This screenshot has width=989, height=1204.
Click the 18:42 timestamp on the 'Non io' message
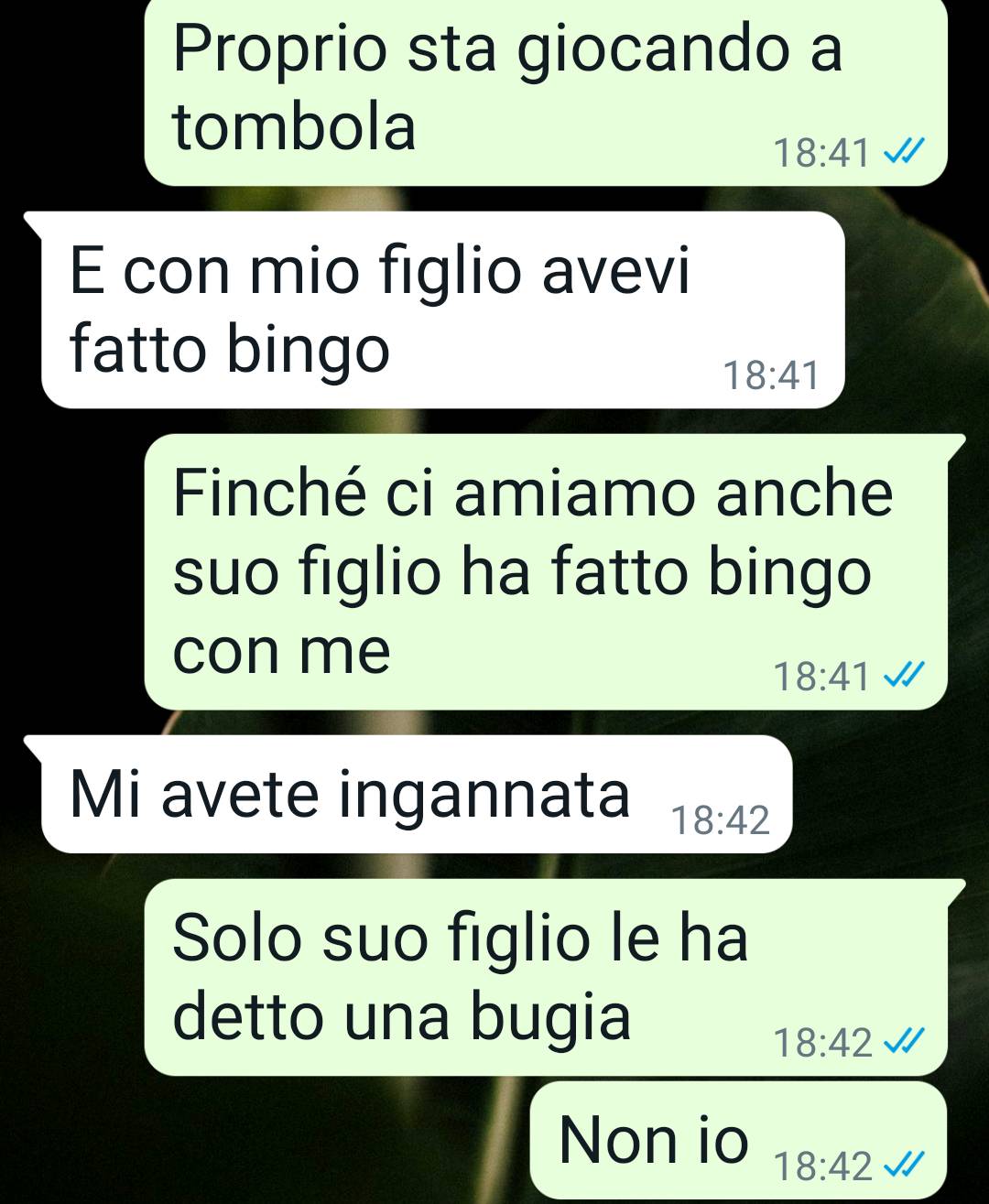[822, 1166]
